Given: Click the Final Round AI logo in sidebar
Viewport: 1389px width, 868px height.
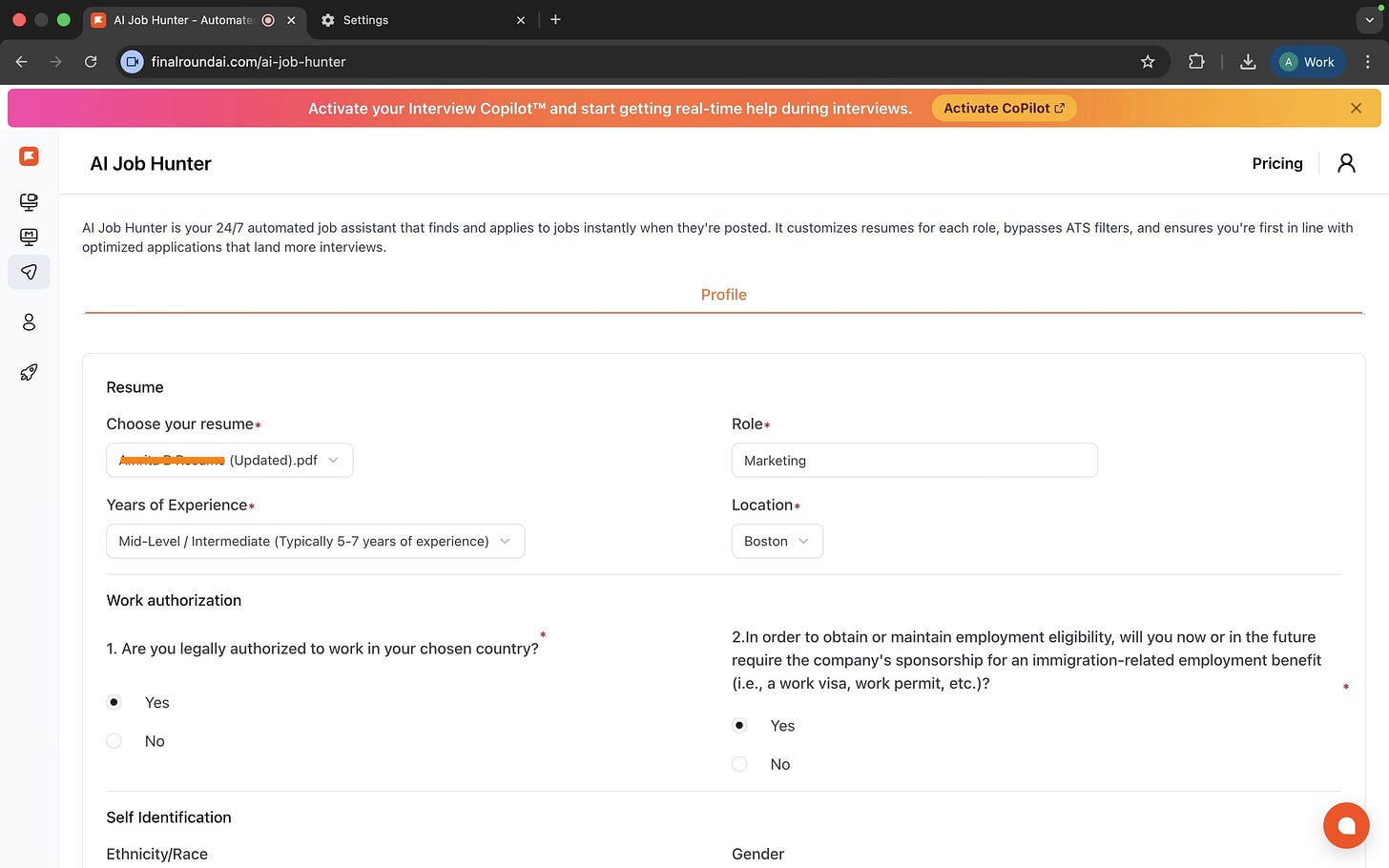Looking at the screenshot, I should 29,156.
